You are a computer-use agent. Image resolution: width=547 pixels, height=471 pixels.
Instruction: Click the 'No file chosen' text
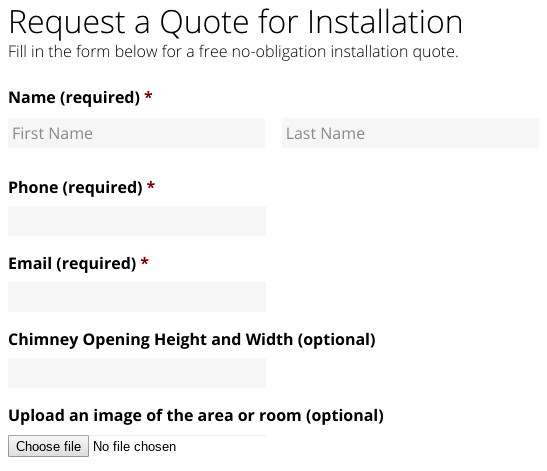click(x=134, y=446)
